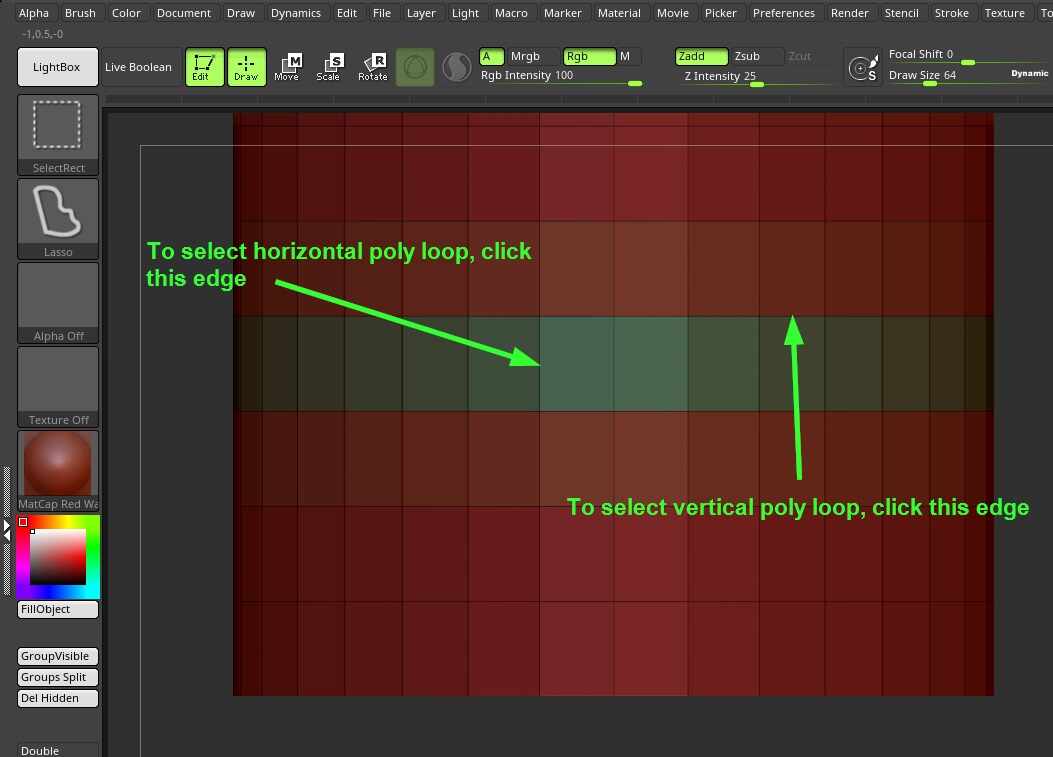Open the File menu
Screen dimensions: 1053x757
pyautogui.click(x=381, y=13)
